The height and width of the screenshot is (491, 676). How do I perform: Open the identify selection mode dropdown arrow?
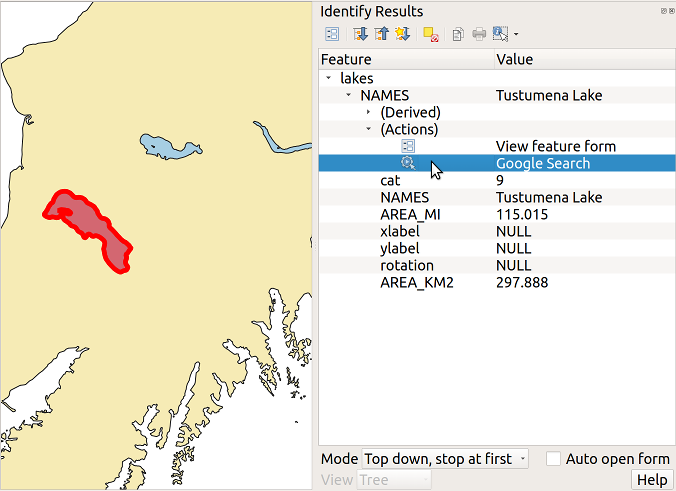(x=515, y=35)
